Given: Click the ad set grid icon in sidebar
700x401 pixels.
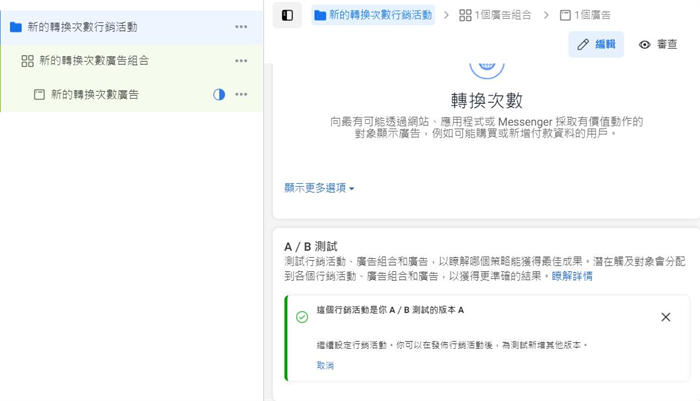Looking at the screenshot, I should [27, 61].
